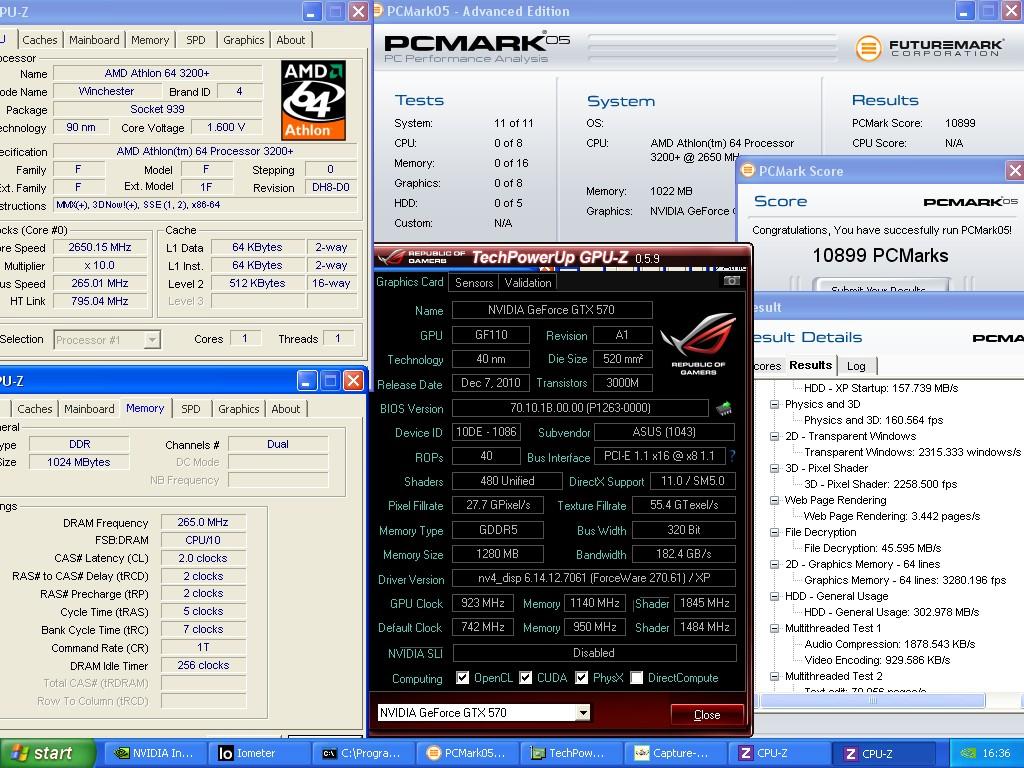Activate the second CPU-Z taskbar item
Viewport: 1024px width, 768px height.
pyautogui.click(x=883, y=753)
